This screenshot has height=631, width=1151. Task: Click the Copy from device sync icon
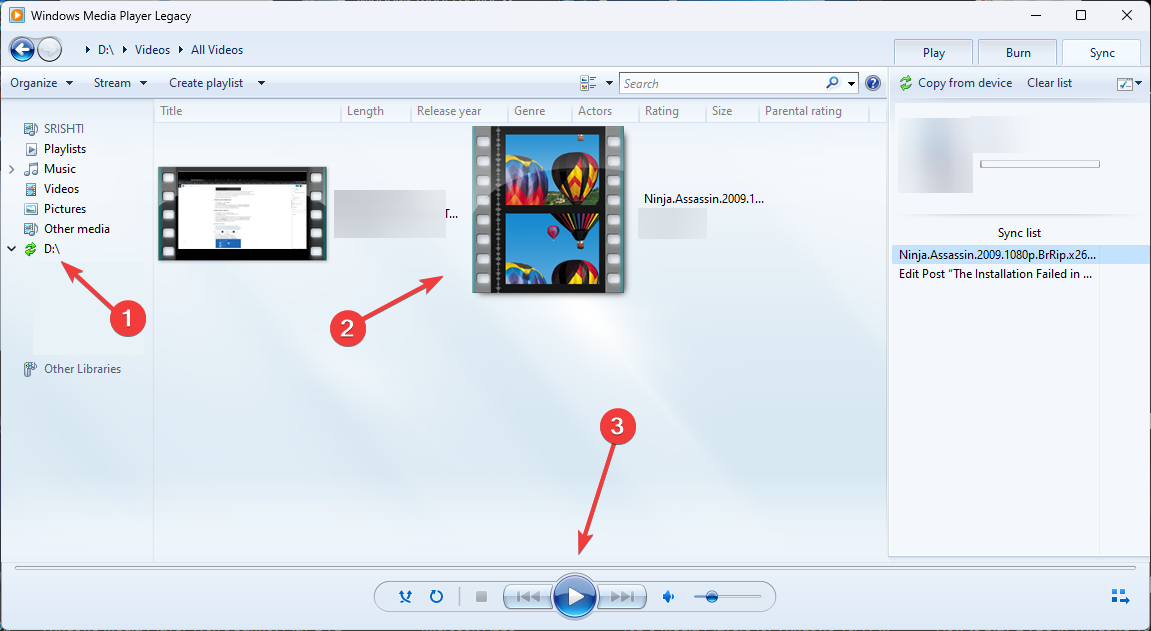(x=906, y=83)
